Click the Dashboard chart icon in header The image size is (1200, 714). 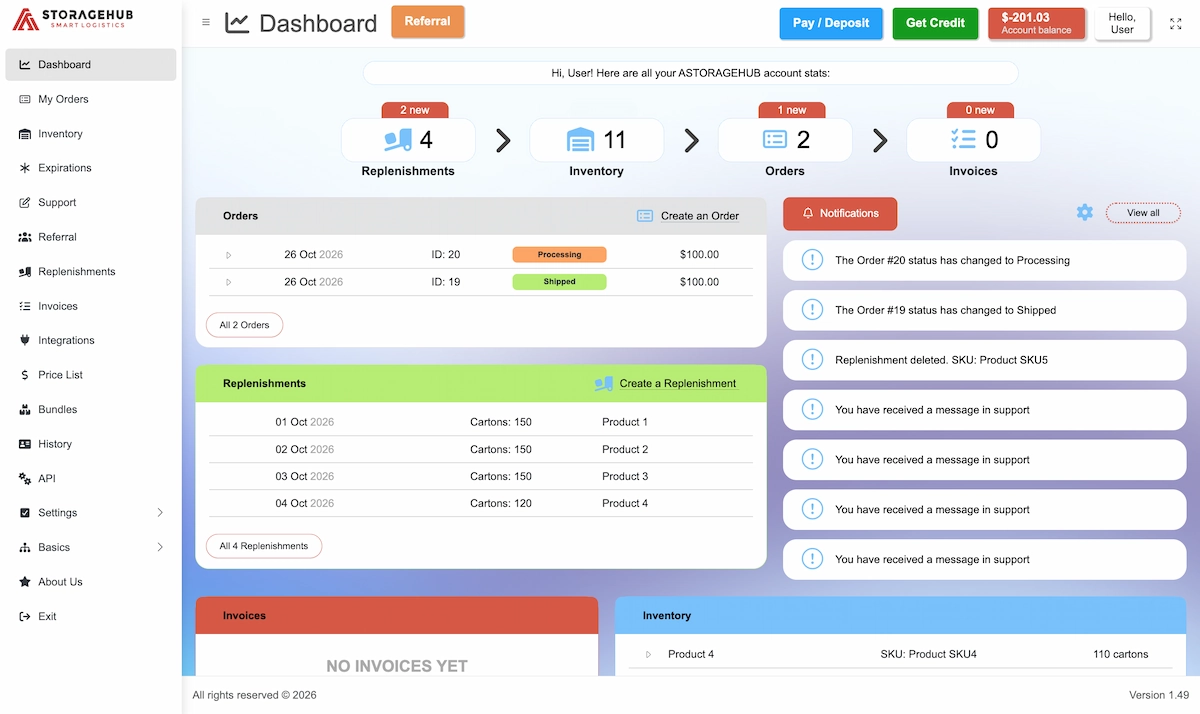coord(237,22)
